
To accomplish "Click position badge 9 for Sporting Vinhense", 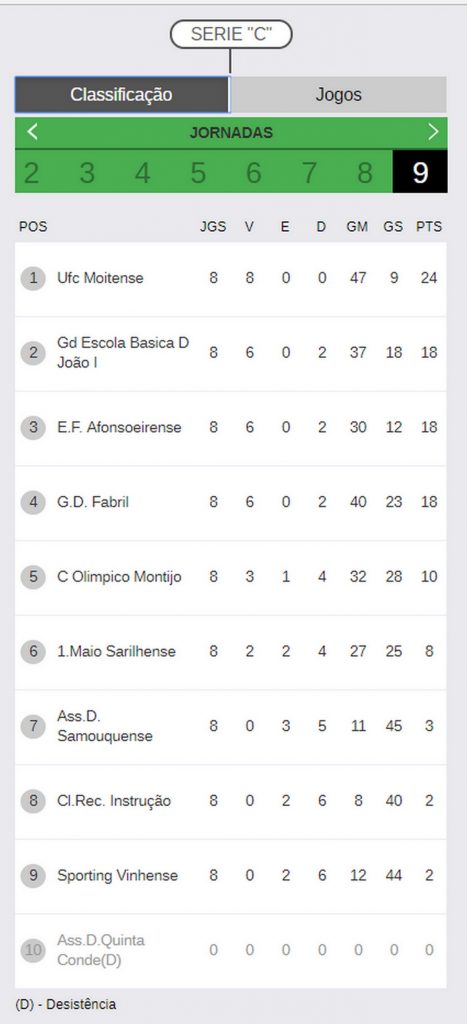I will tap(33, 876).
